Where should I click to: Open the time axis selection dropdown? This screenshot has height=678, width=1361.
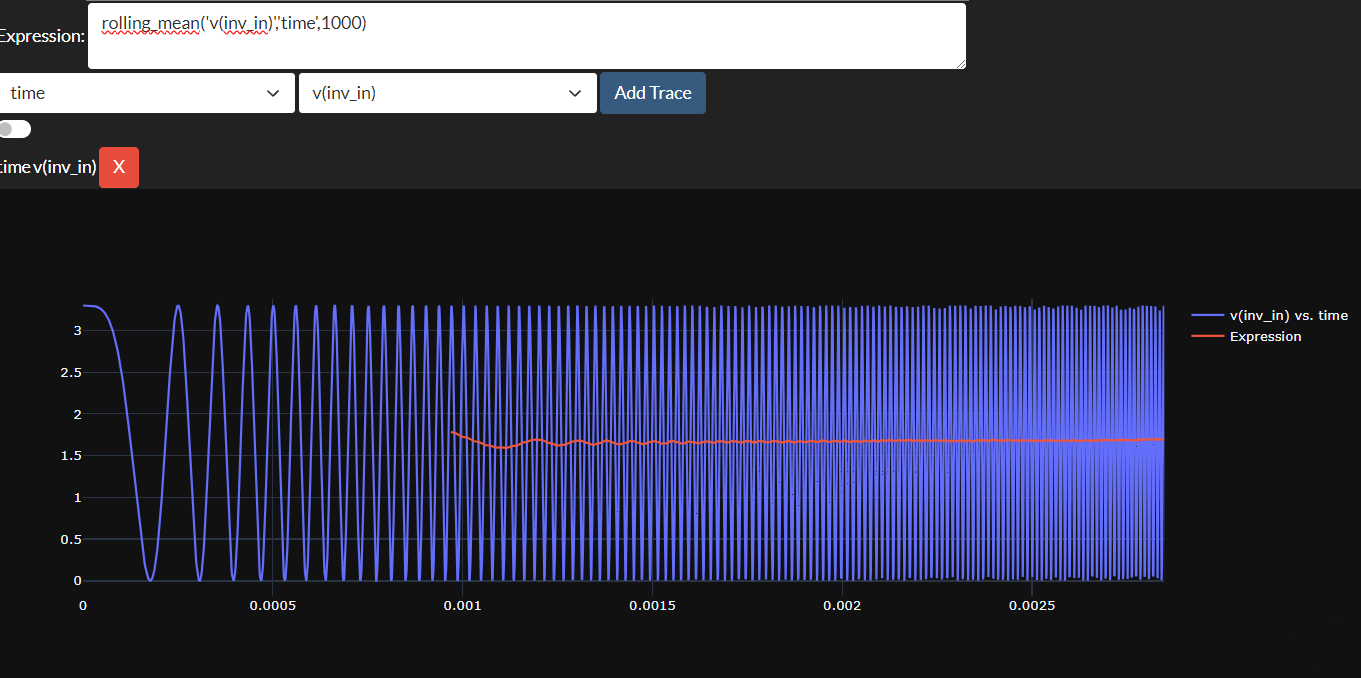(145, 93)
